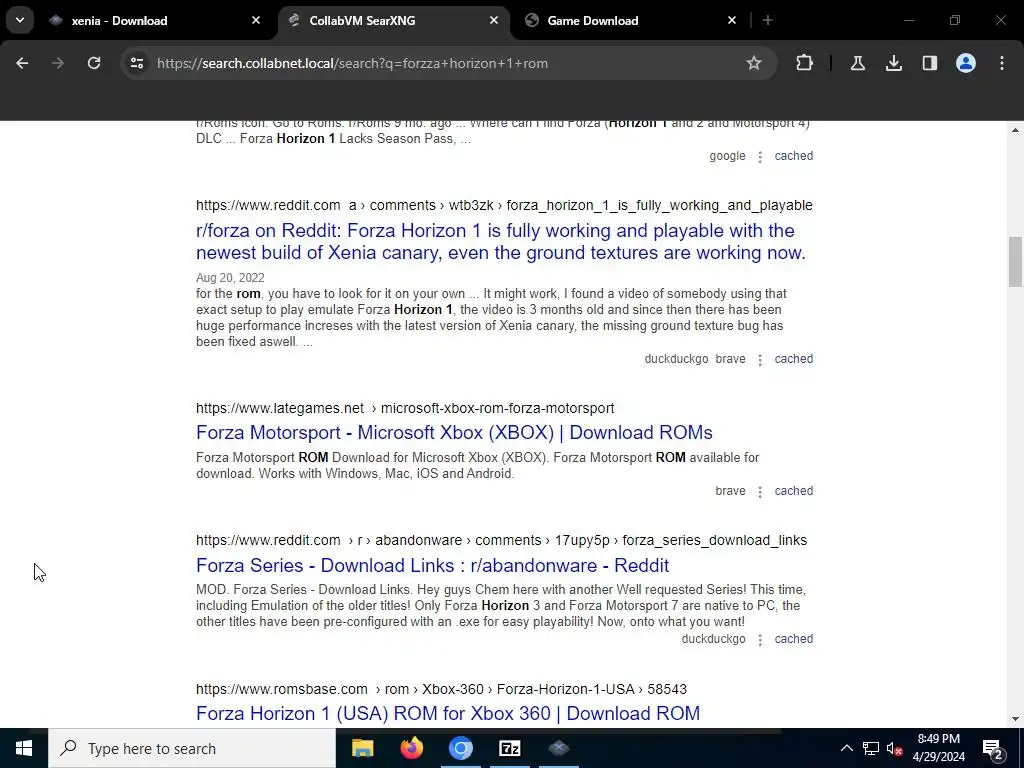1024x768 pixels.
Task: Click the muted volume tray icon
Action: pyautogui.click(x=895, y=749)
